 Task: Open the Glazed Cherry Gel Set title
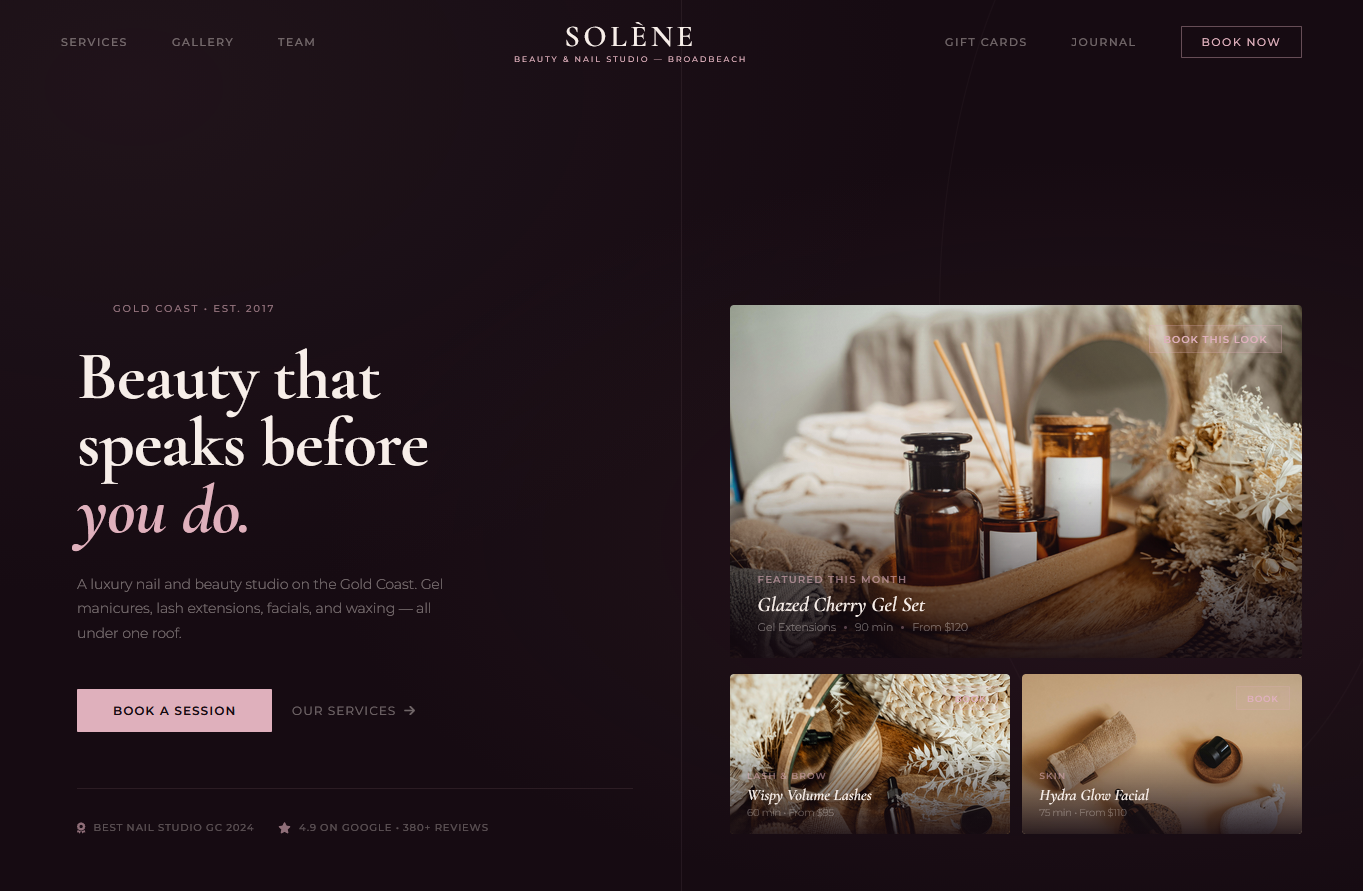841,605
